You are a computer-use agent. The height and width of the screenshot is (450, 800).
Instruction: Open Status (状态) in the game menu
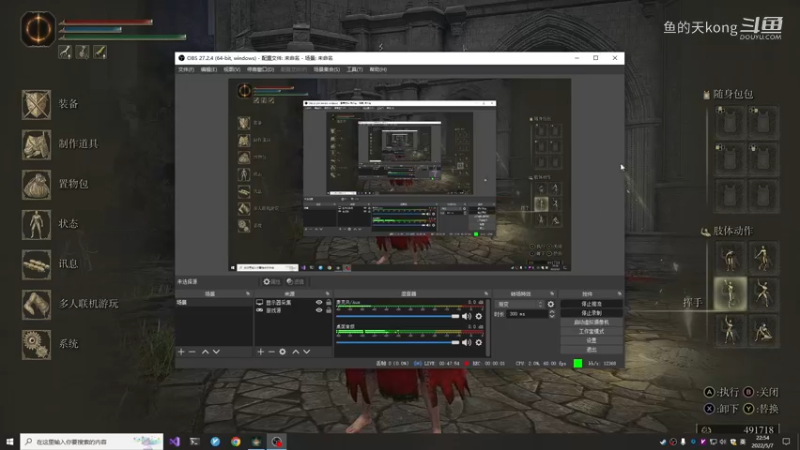51,224
